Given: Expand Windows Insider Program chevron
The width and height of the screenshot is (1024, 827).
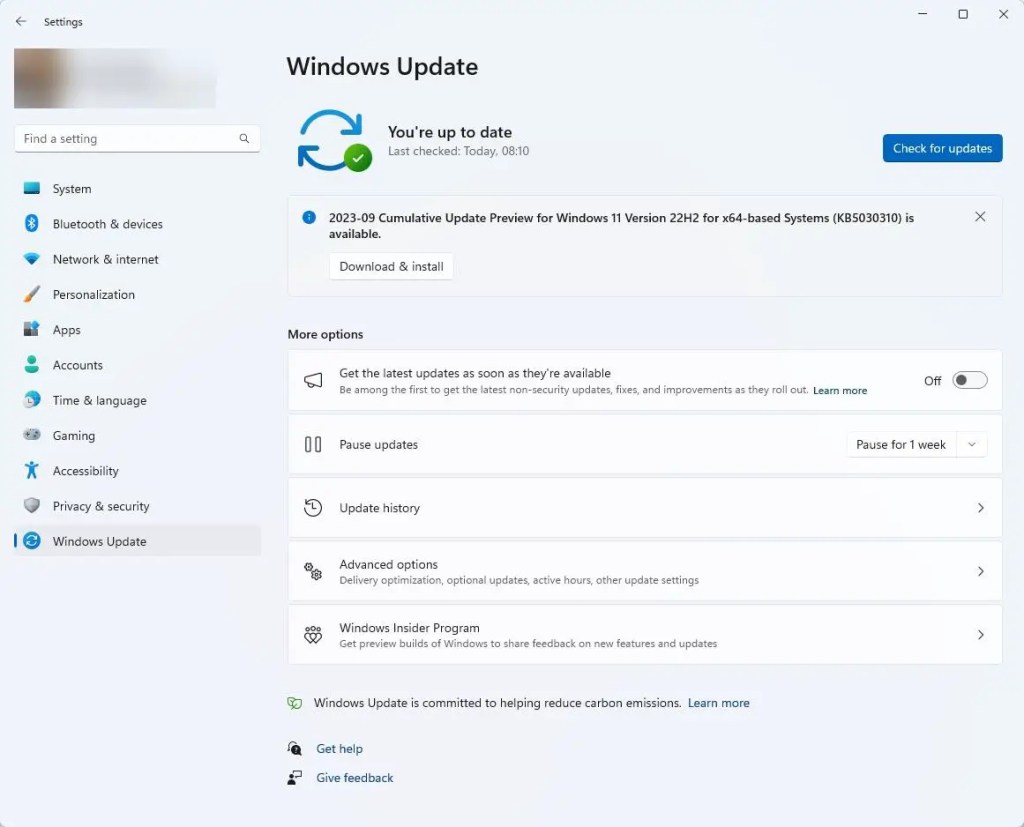Looking at the screenshot, I should (980, 634).
